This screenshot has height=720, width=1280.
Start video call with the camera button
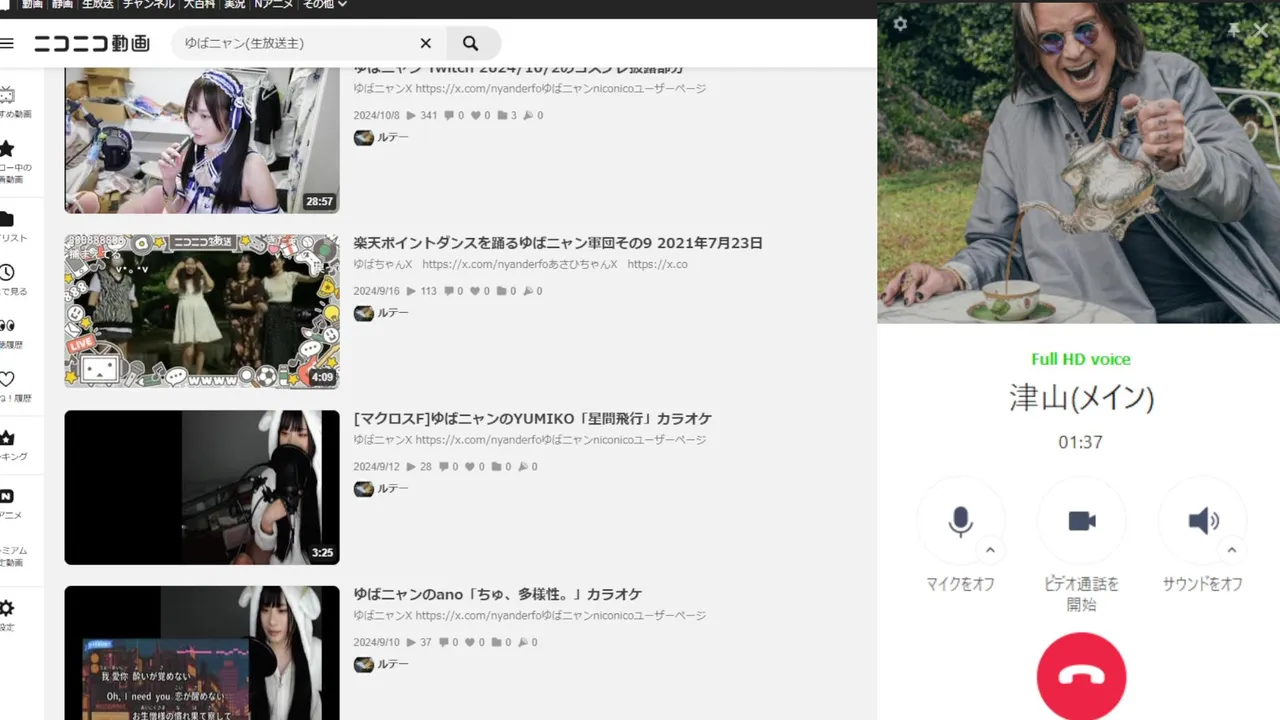tap(1082, 521)
